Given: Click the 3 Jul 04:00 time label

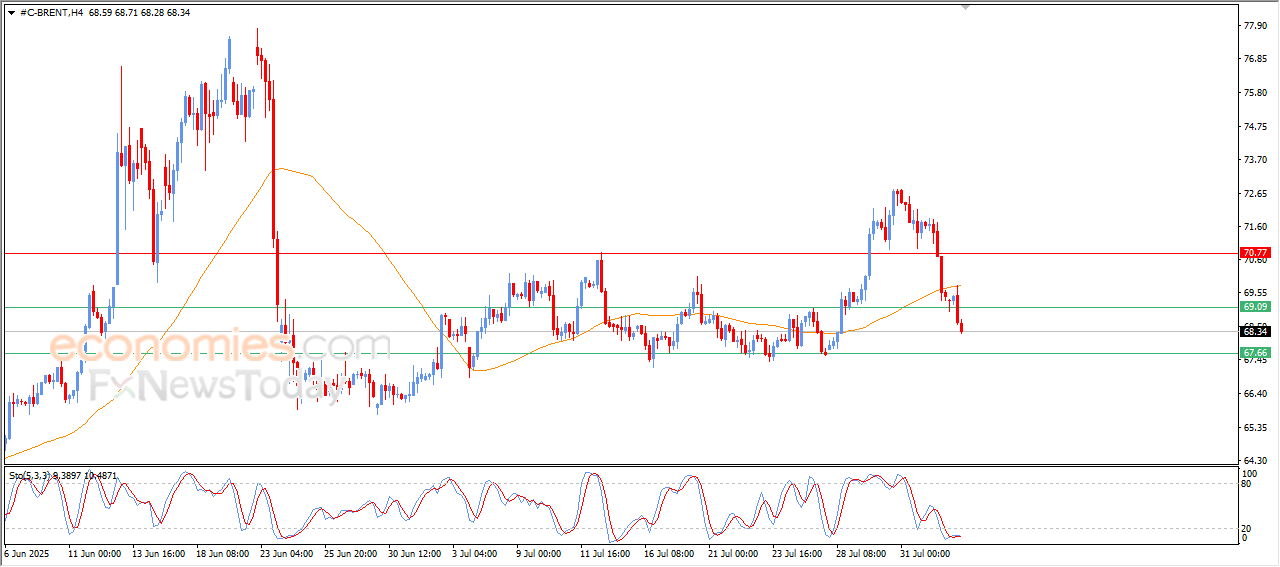Looking at the screenshot, I should pyautogui.click(x=476, y=552).
